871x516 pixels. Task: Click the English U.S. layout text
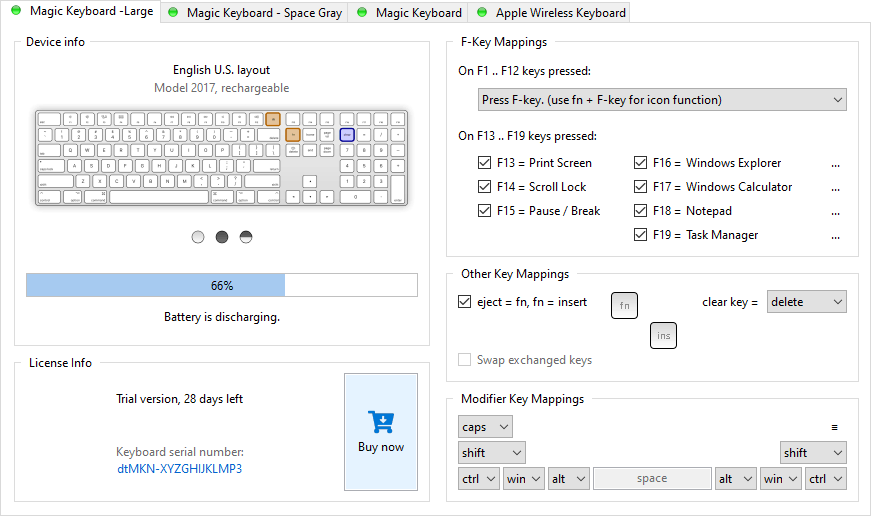click(221, 69)
